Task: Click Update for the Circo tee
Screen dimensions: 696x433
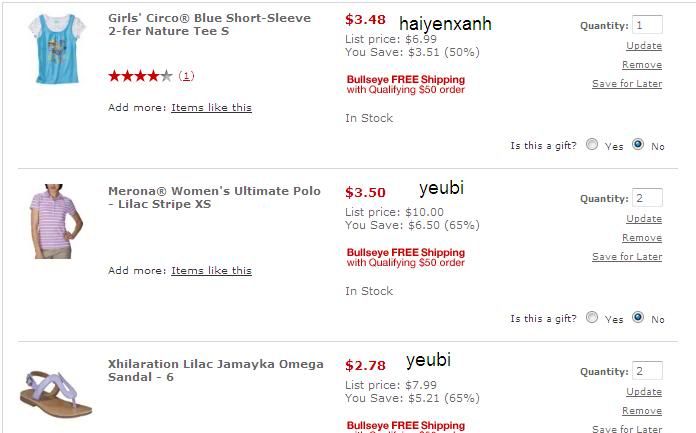Action: 643,46
